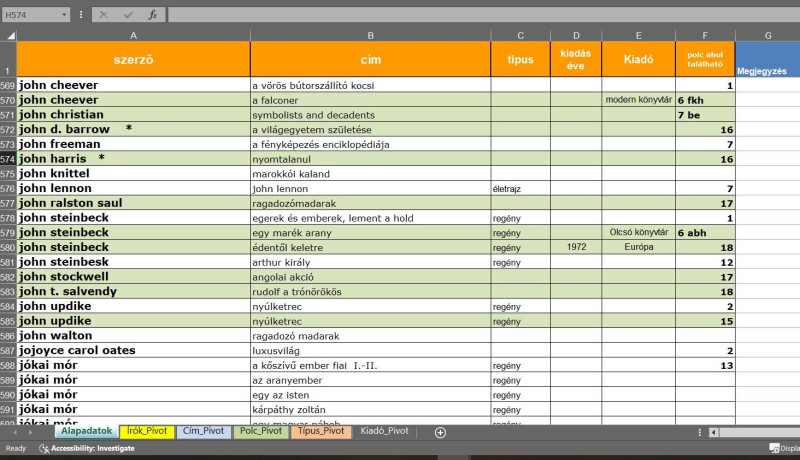Select cell jojoyce carol oates
The image size is (800, 460).
coord(133,351)
